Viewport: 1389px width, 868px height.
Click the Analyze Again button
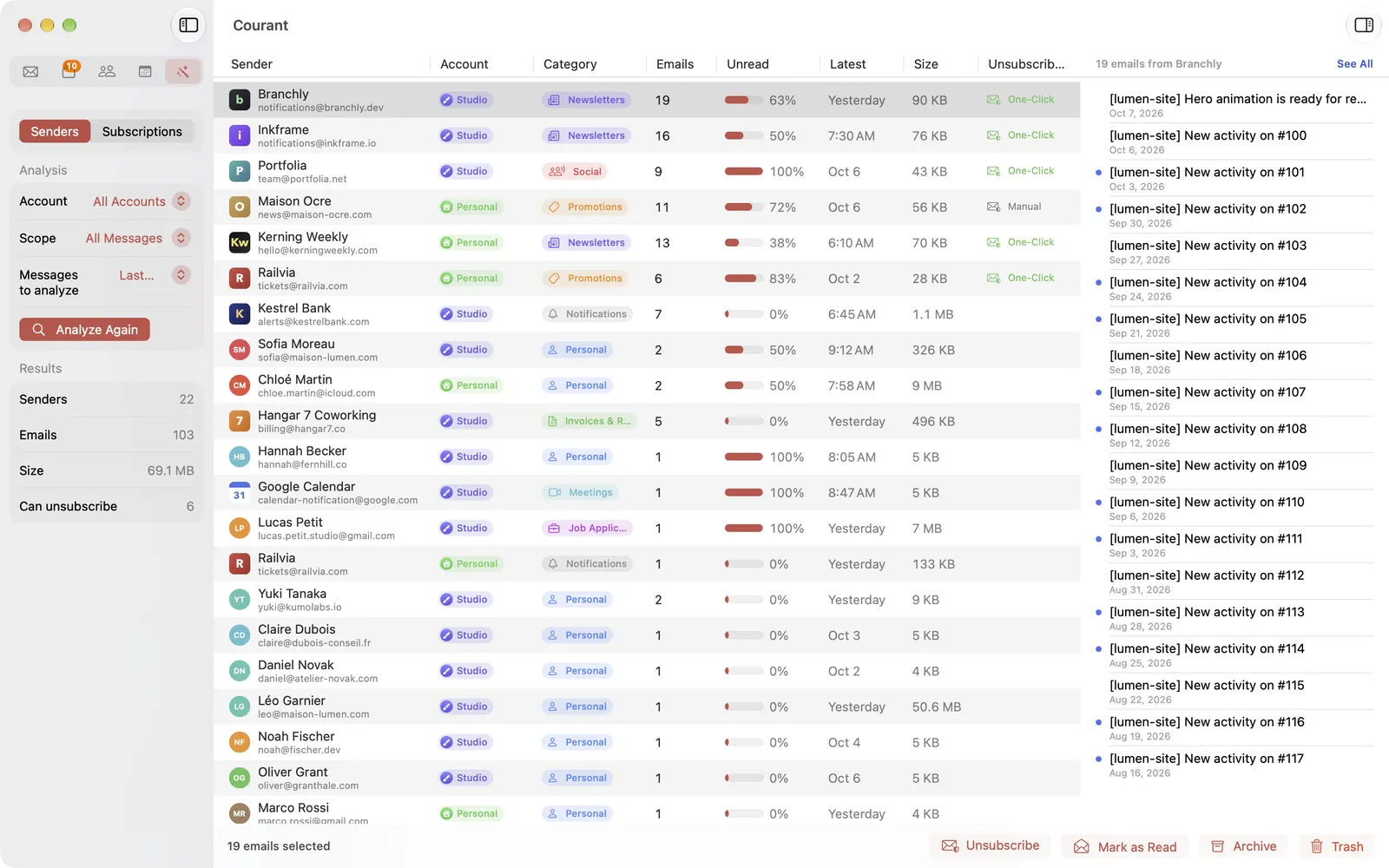[x=84, y=330]
